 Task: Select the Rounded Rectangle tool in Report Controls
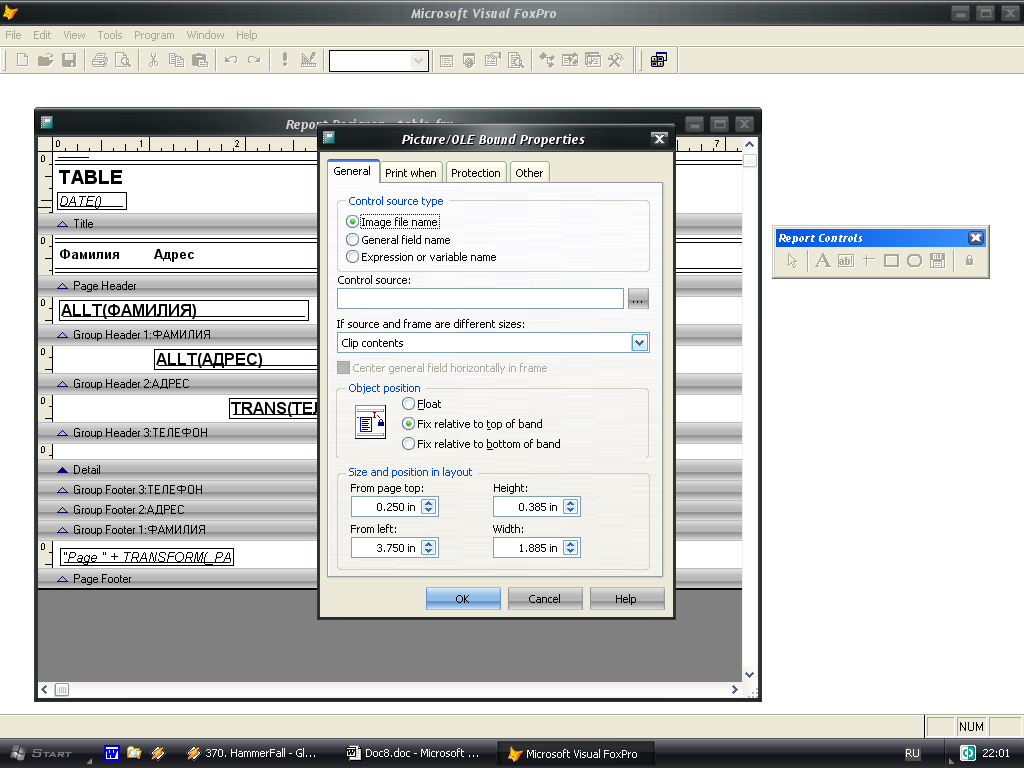click(914, 261)
